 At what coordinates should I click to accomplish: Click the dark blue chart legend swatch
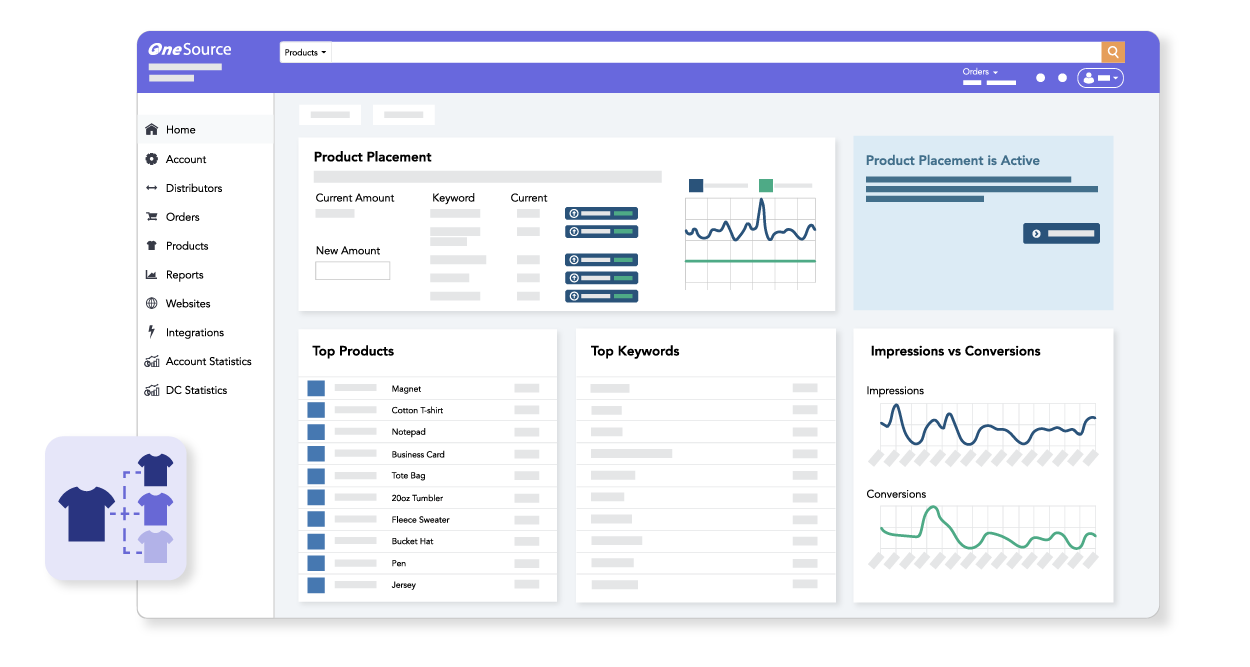(x=696, y=185)
